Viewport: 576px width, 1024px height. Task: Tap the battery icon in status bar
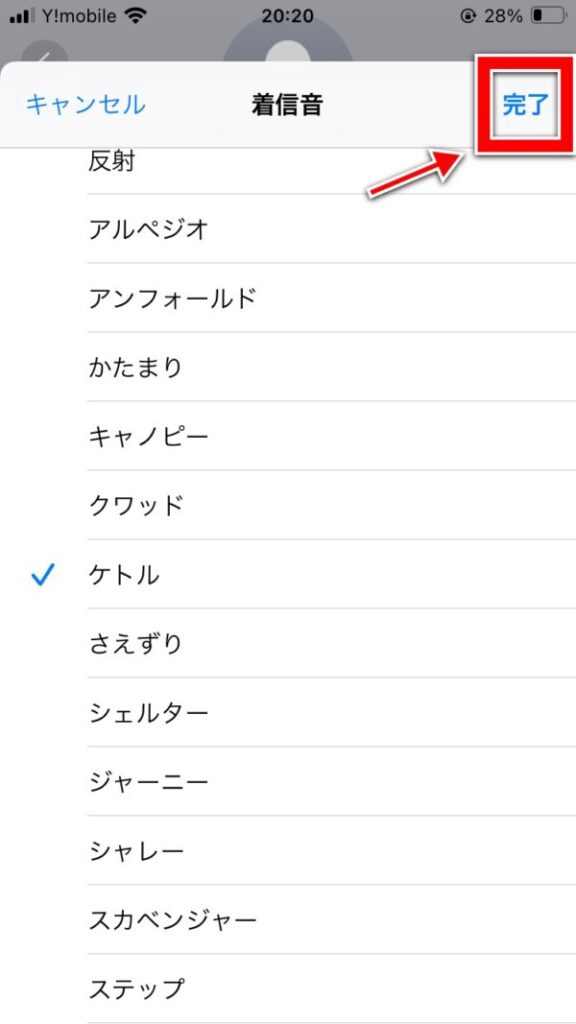[549, 16]
